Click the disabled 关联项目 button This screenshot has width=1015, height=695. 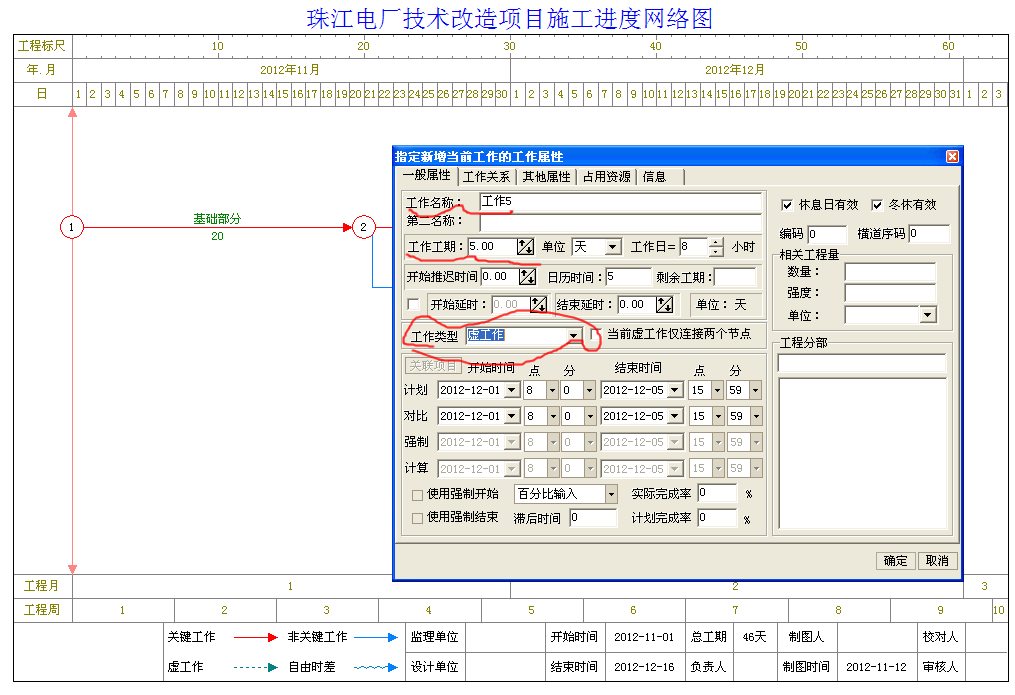433,366
